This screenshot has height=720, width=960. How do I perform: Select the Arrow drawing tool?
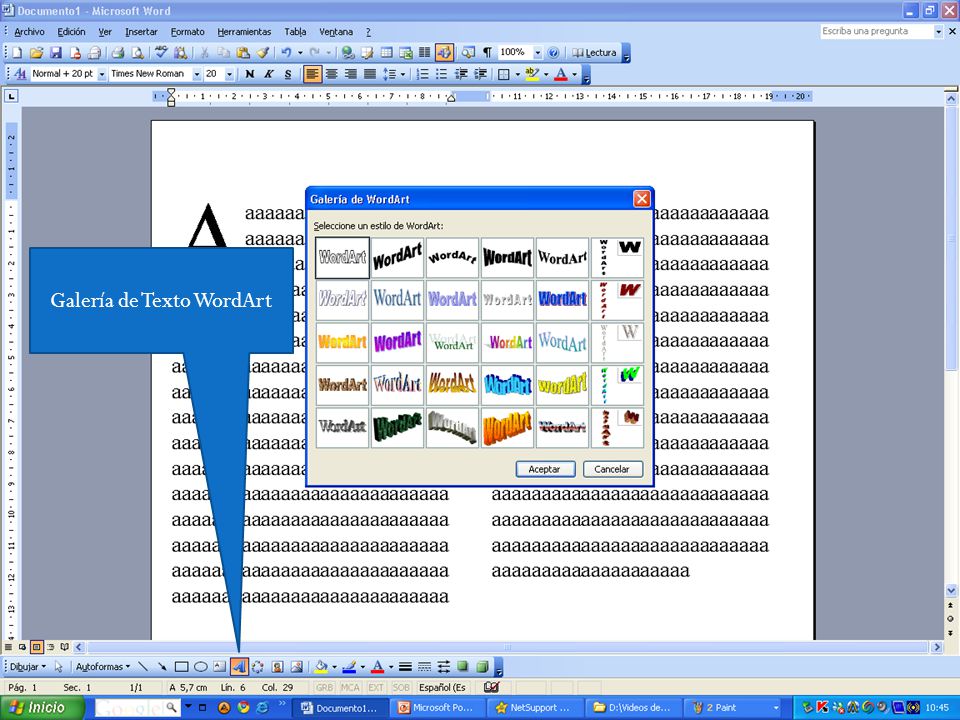pyautogui.click(x=162, y=667)
